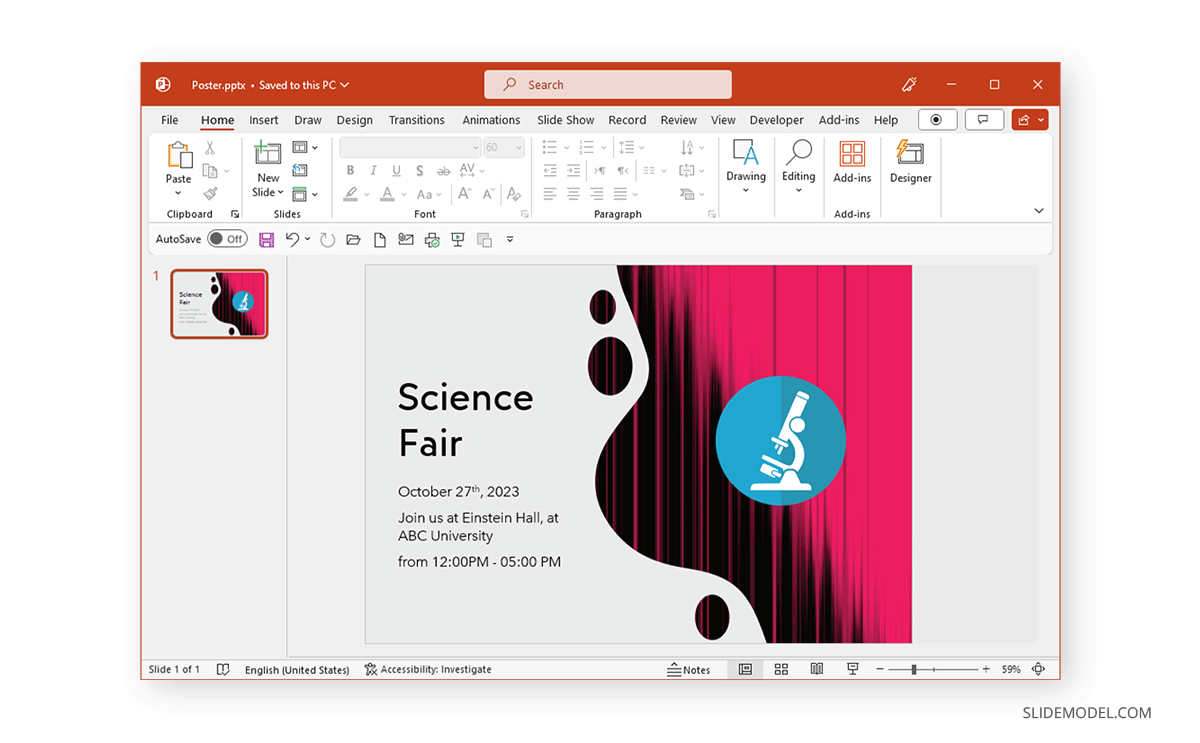1200x743 pixels.
Task: Run the Accessibility checker
Action: click(x=428, y=669)
